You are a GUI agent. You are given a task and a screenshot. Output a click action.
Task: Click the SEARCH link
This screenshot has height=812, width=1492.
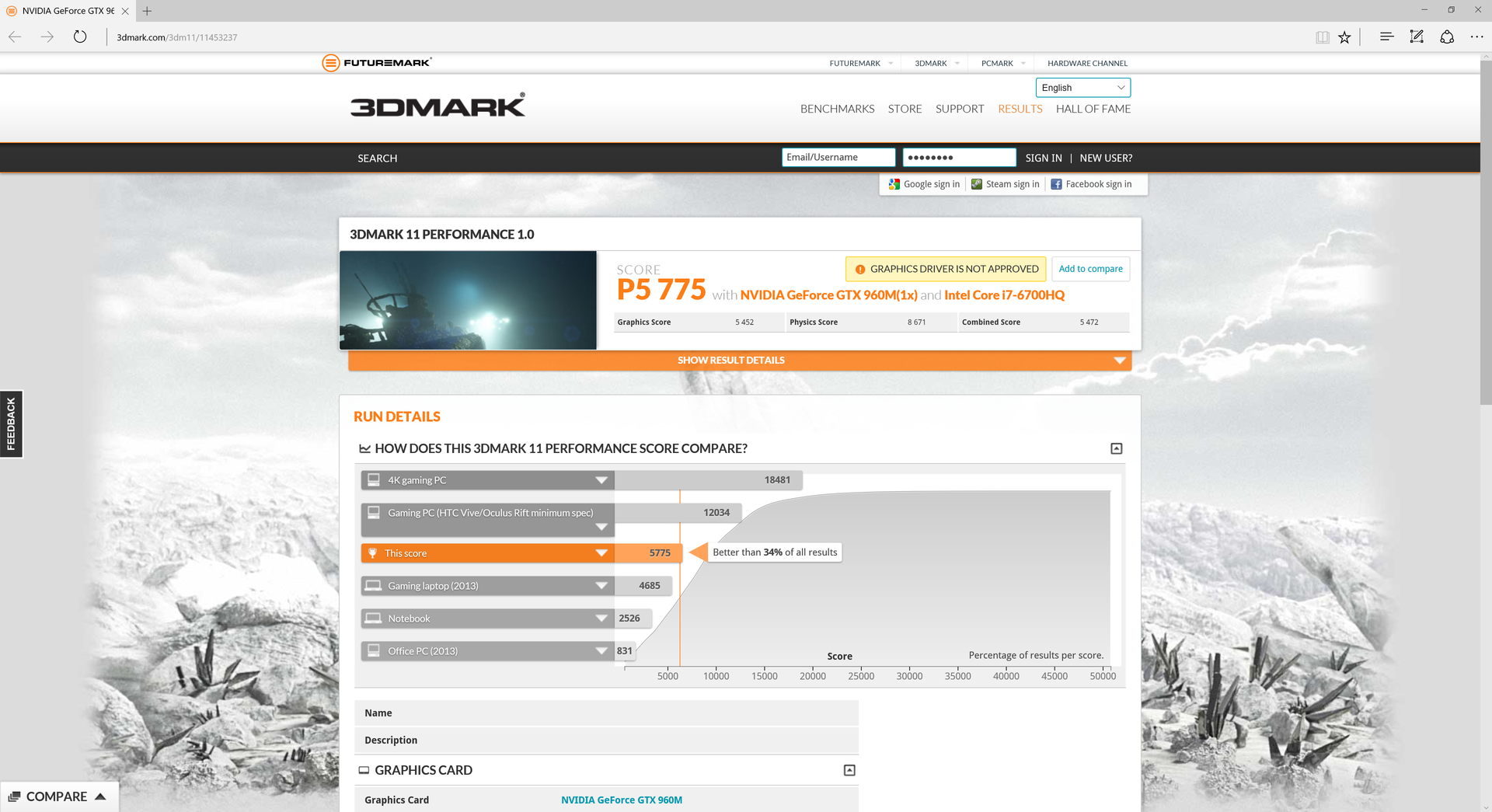377,159
